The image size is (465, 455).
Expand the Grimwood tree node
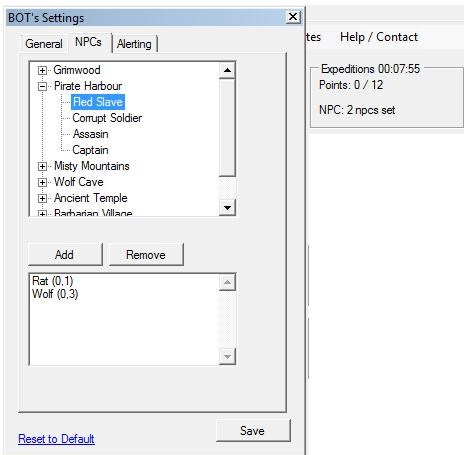click(x=42, y=70)
